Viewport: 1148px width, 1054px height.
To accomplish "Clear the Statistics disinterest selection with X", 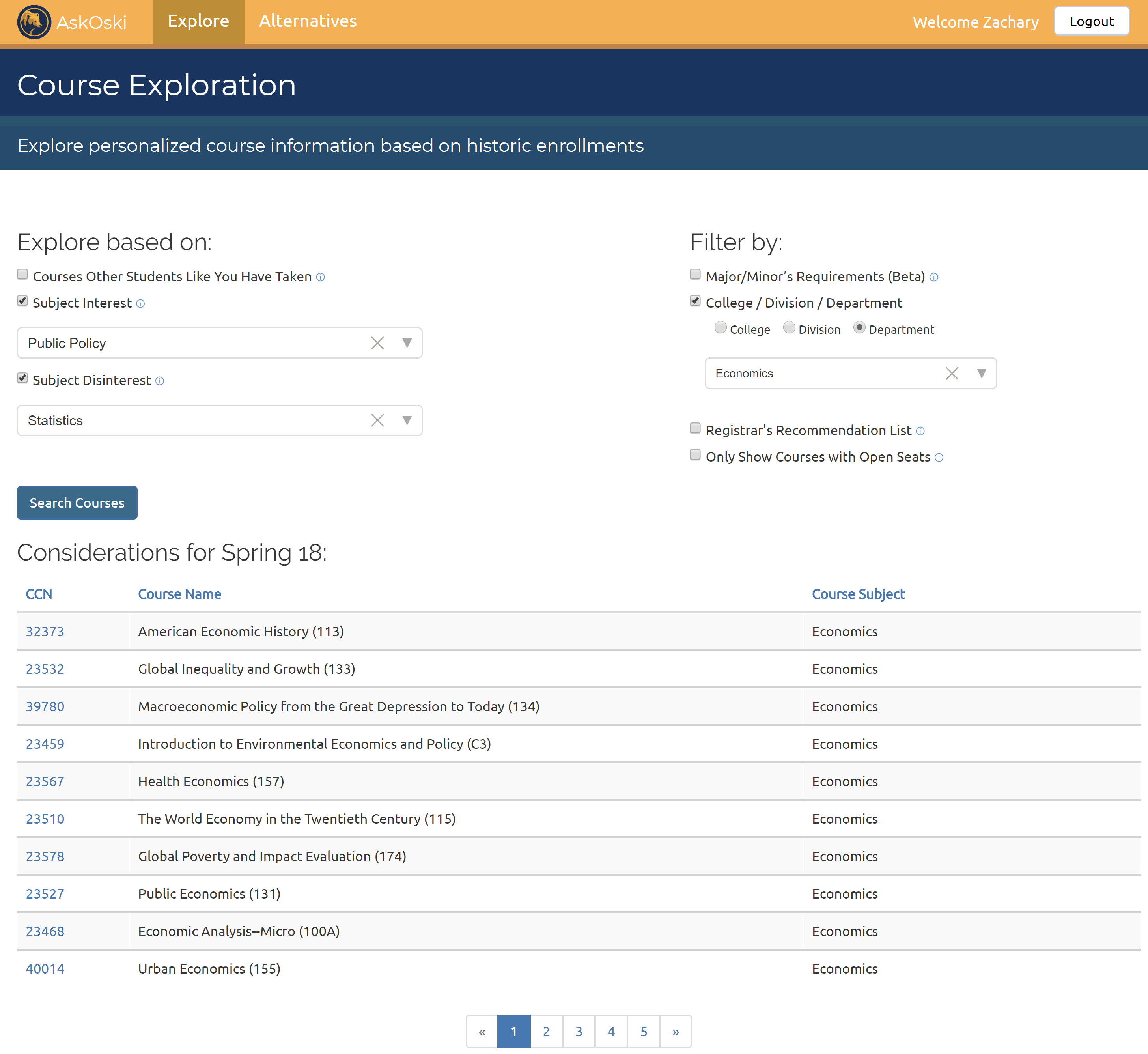I will pos(377,420).
